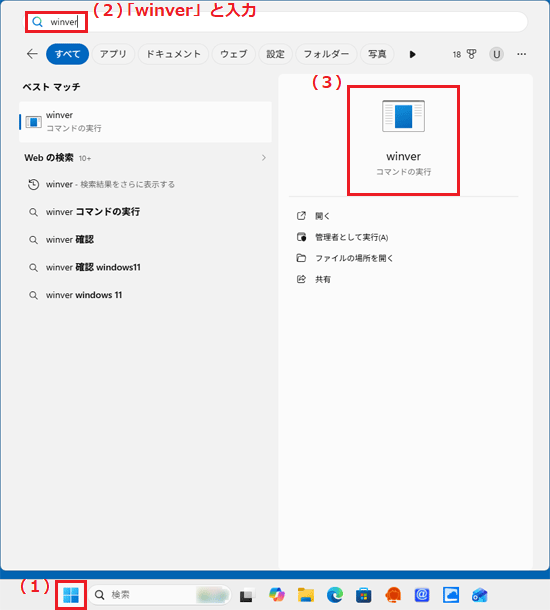
Task: Switch to the ドキュメント filter tab
Action: [173, 54]
